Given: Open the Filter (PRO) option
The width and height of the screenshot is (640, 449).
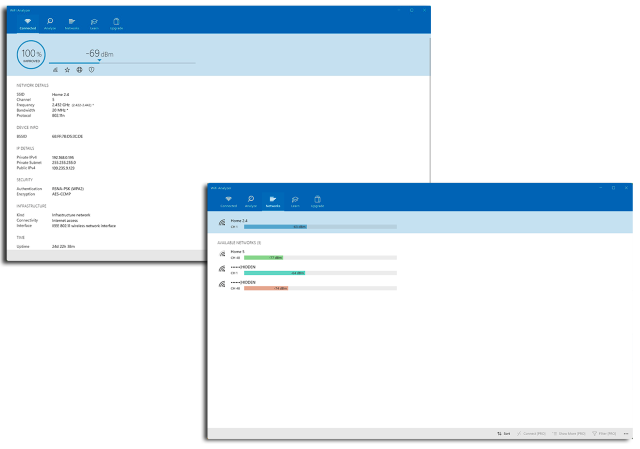Looking at the screenshot, I should (x=607, y=433).
